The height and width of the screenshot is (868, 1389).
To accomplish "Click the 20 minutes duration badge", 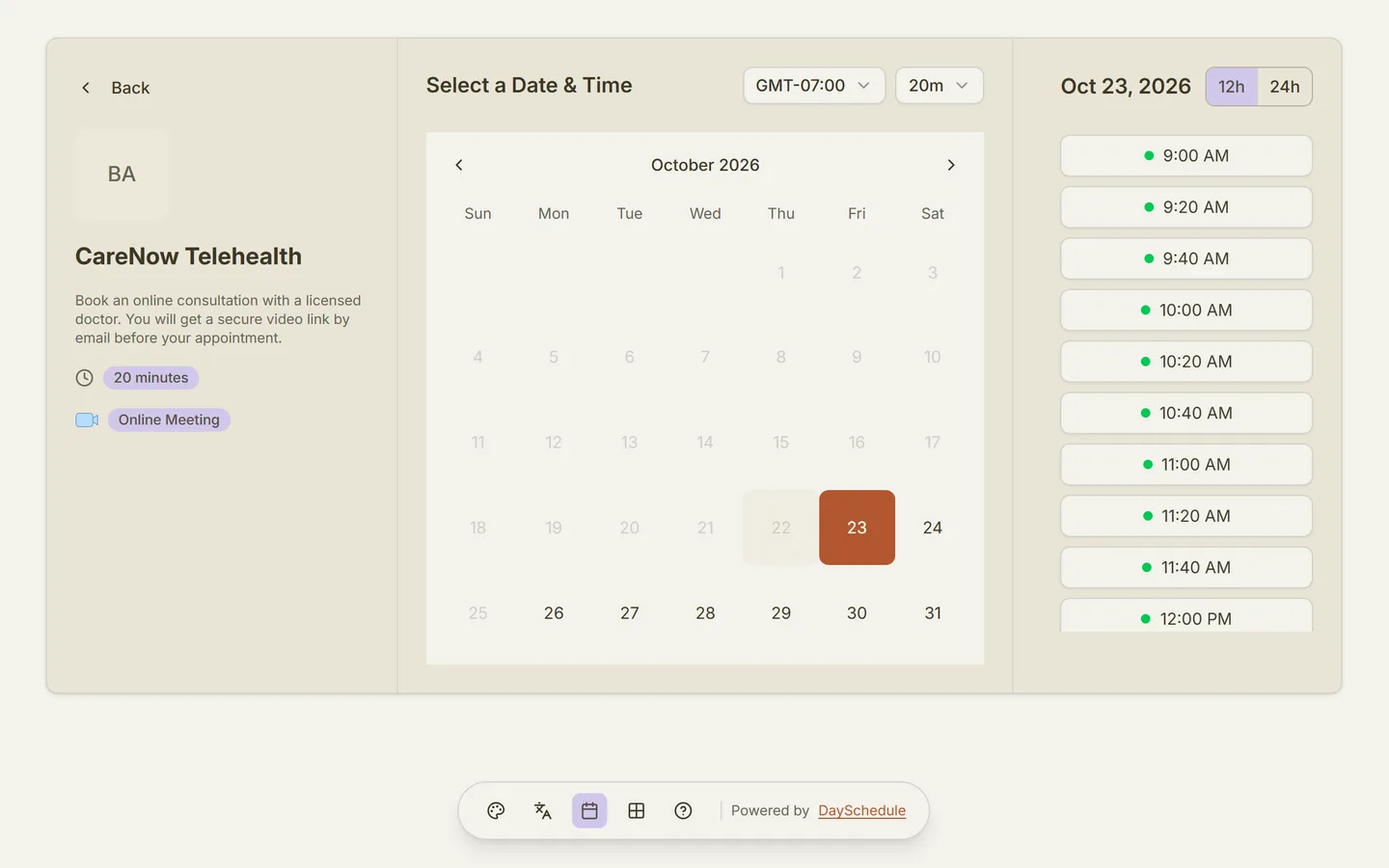I will click(x=151, y=378).
